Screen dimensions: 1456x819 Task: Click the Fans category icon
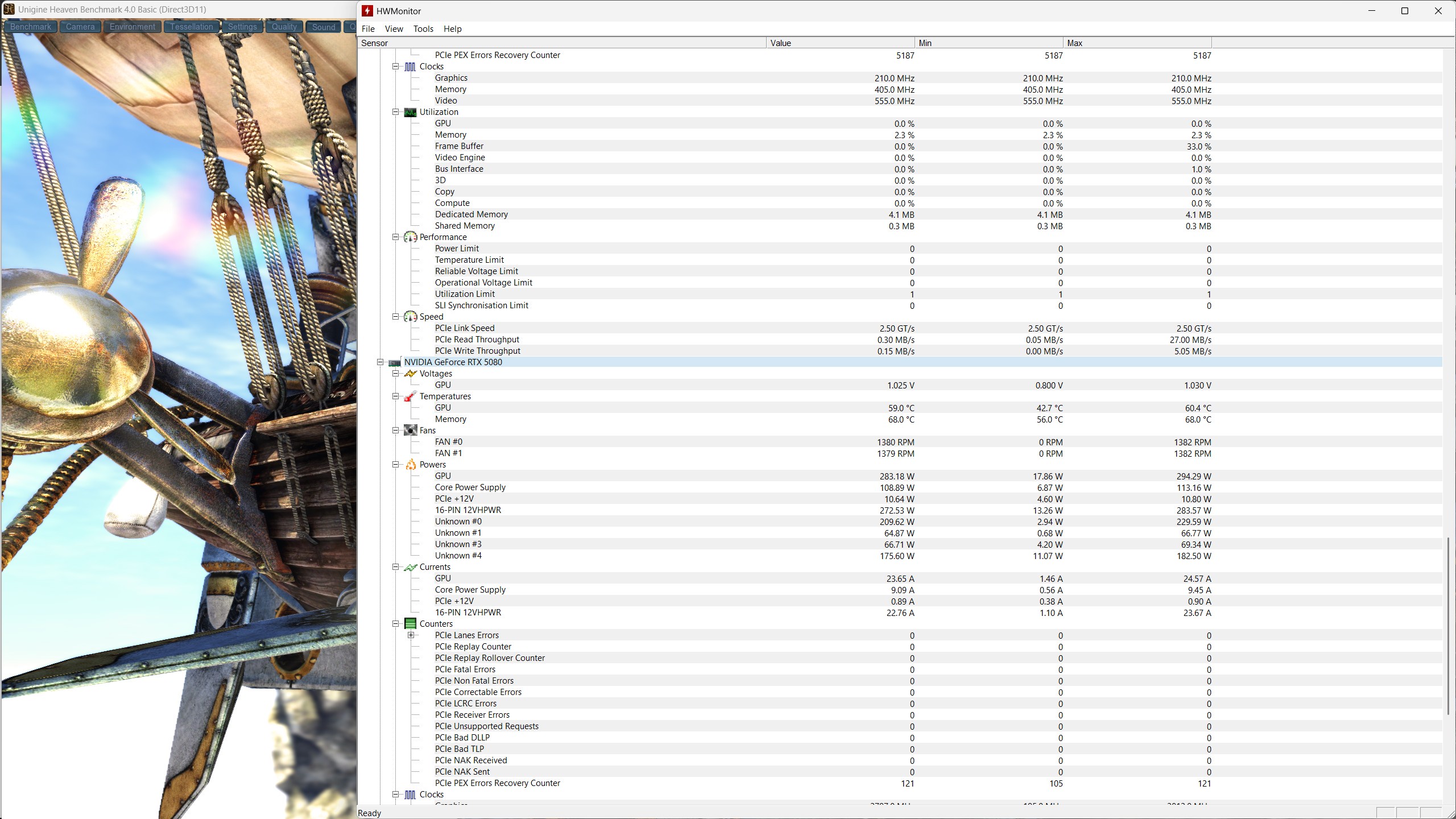[x=410, y=431]
